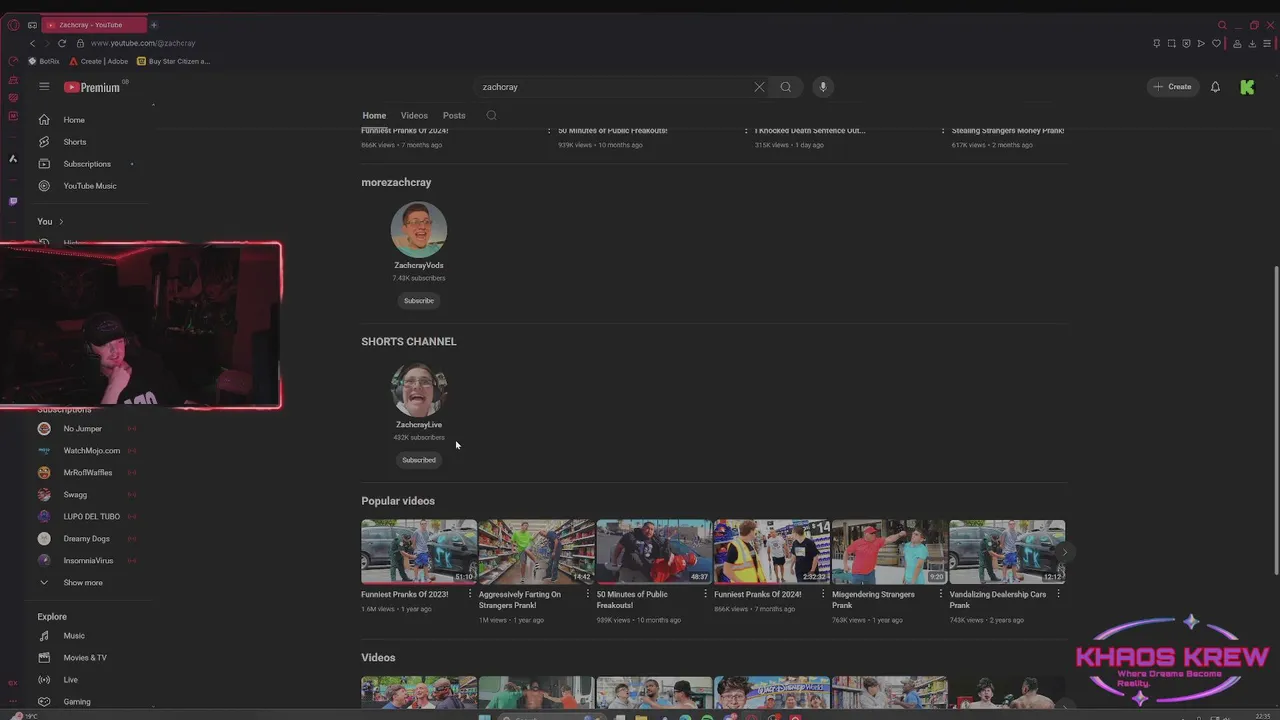Click the Shorts icon in the sidebar

point(44,142)
